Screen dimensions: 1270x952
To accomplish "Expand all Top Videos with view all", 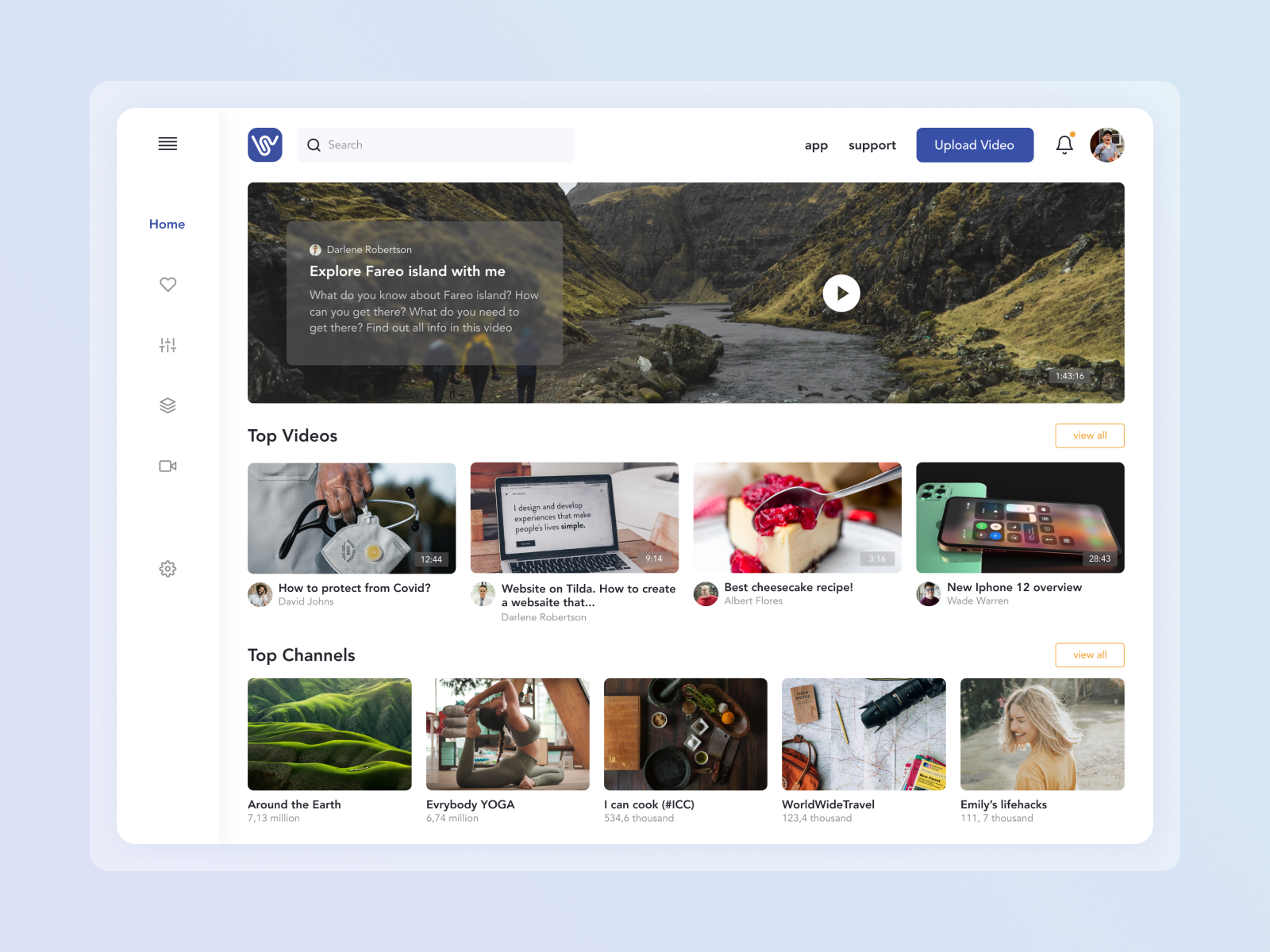I will click(1089, 436).
